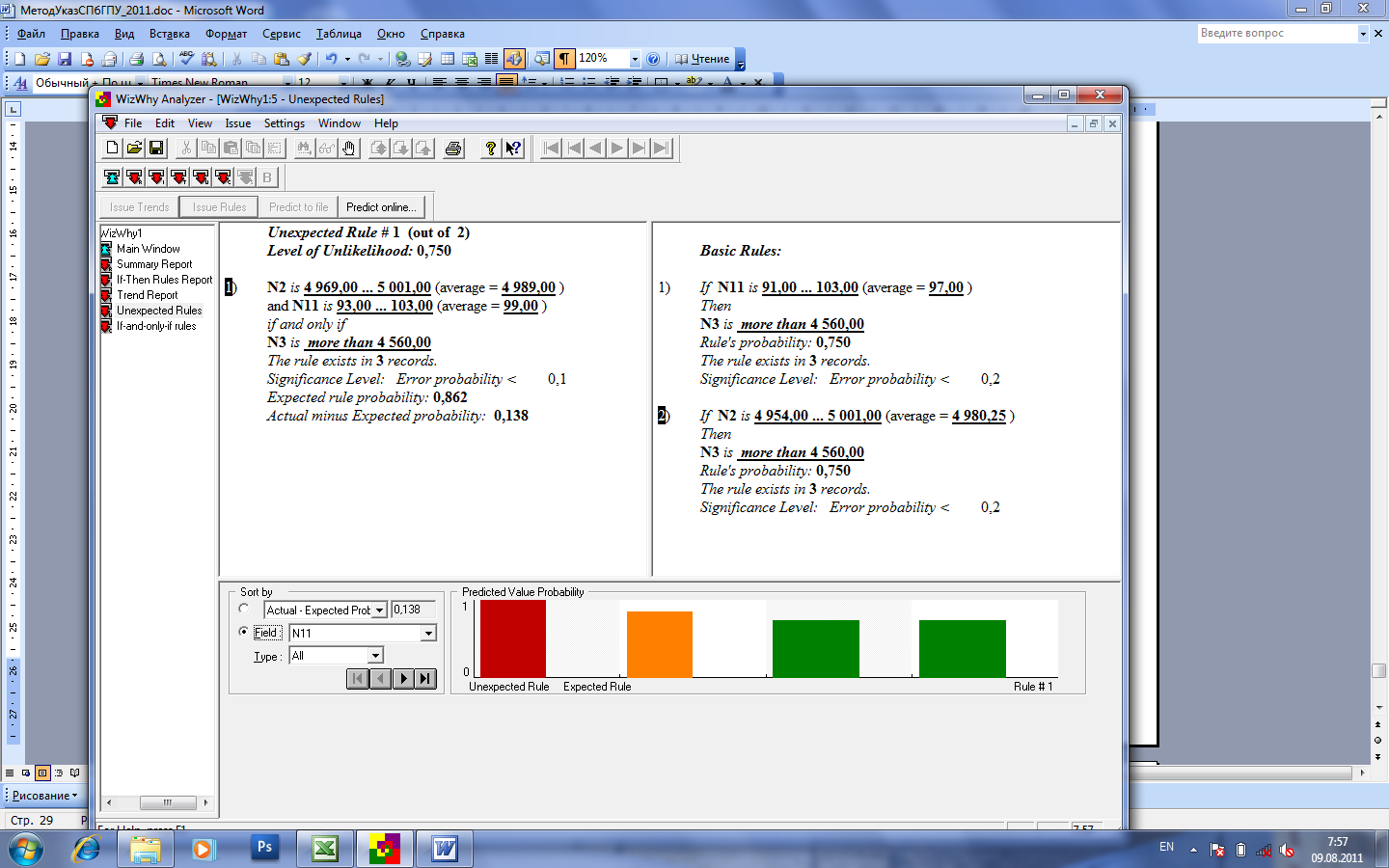This screenshot has height=868, width=1389.
Task: Open Word Help blue question icon
Action: click(653, 59)
